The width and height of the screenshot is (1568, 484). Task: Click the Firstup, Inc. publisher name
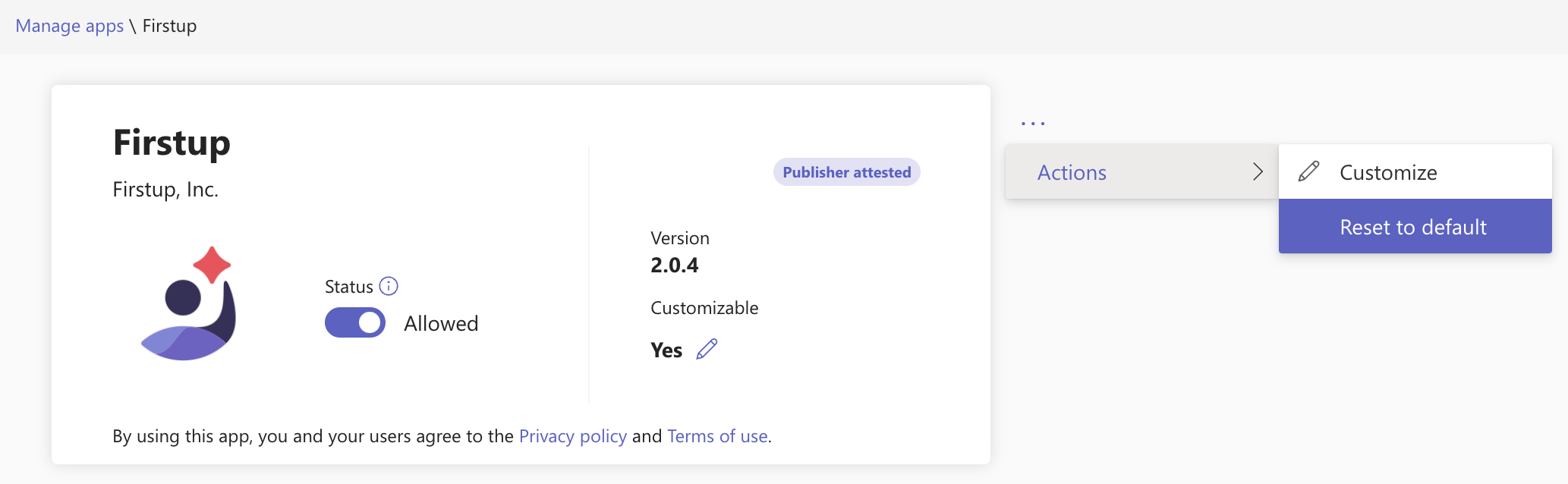coord(165,190)
